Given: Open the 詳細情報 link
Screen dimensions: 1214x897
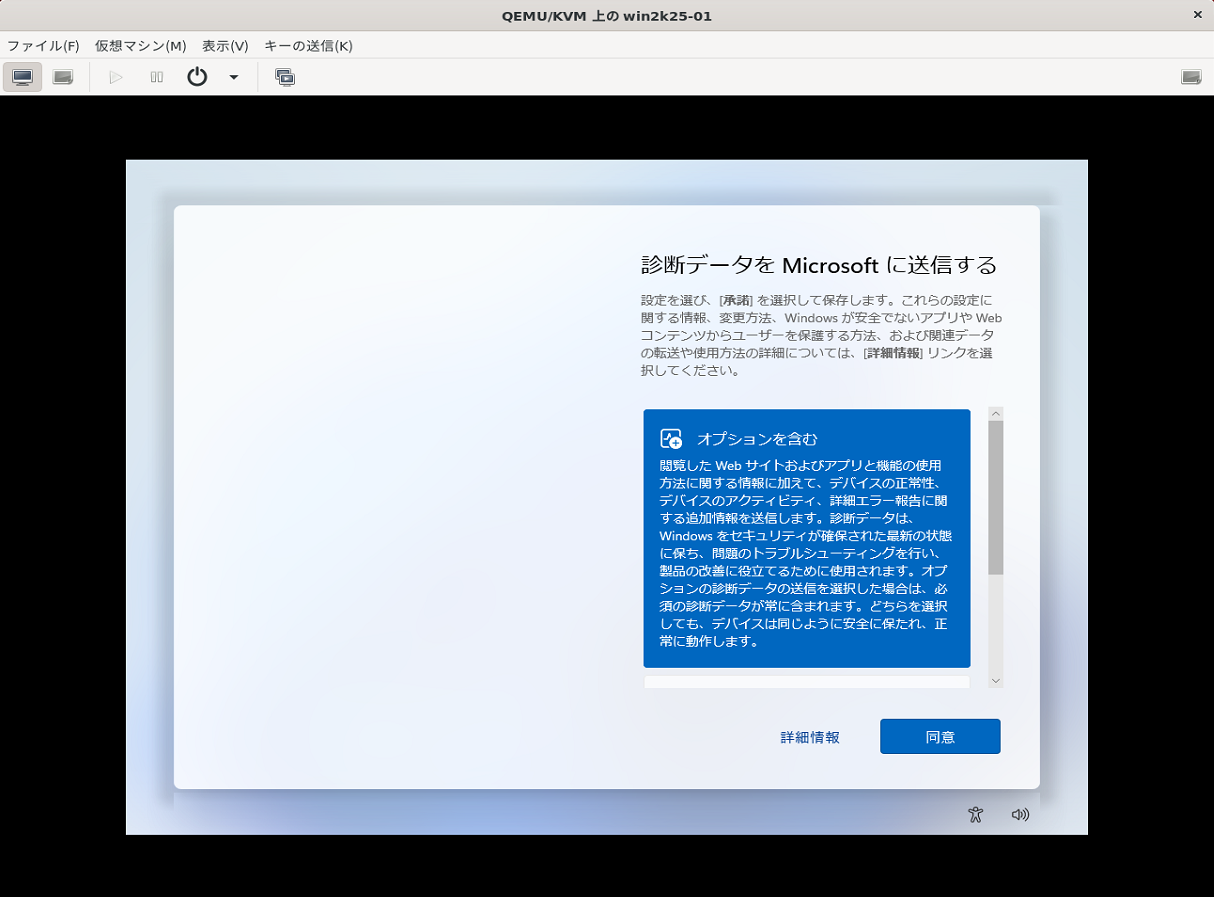Looking at the screenshot, I should pyautogui.click(x=810, y=736).
